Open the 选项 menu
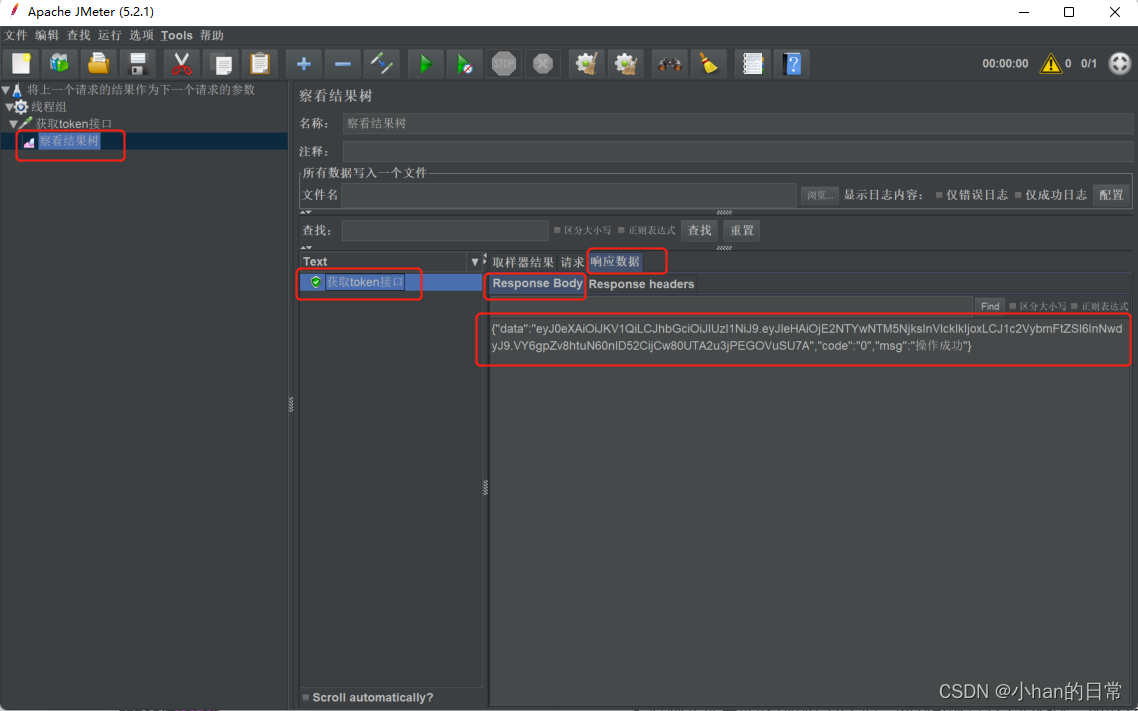 pyautogui.click(x=142, y=36)
